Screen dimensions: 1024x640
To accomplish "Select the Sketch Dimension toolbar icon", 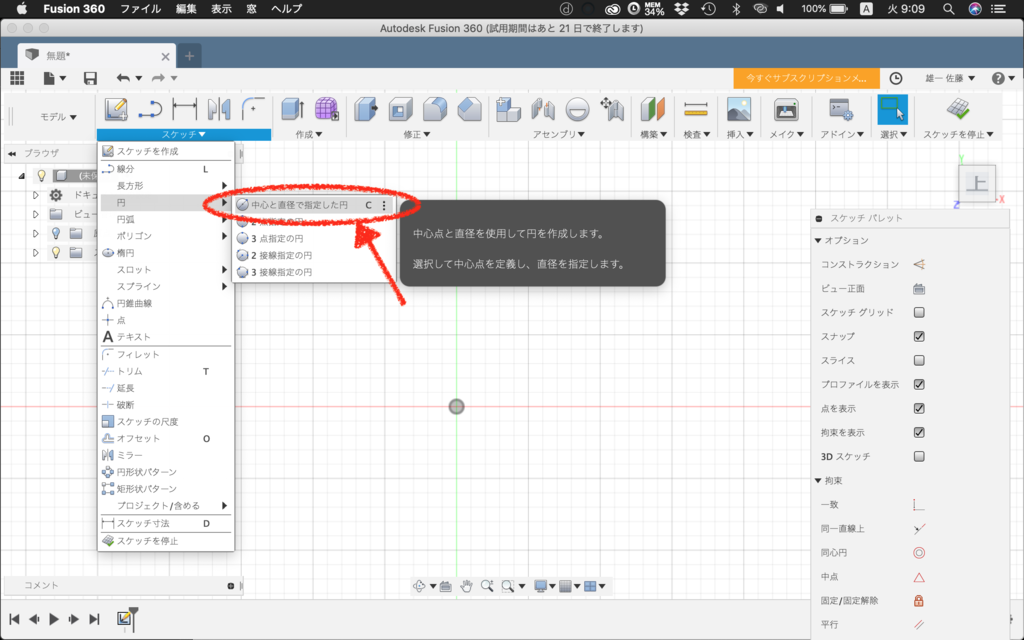I will pos(185,109).
